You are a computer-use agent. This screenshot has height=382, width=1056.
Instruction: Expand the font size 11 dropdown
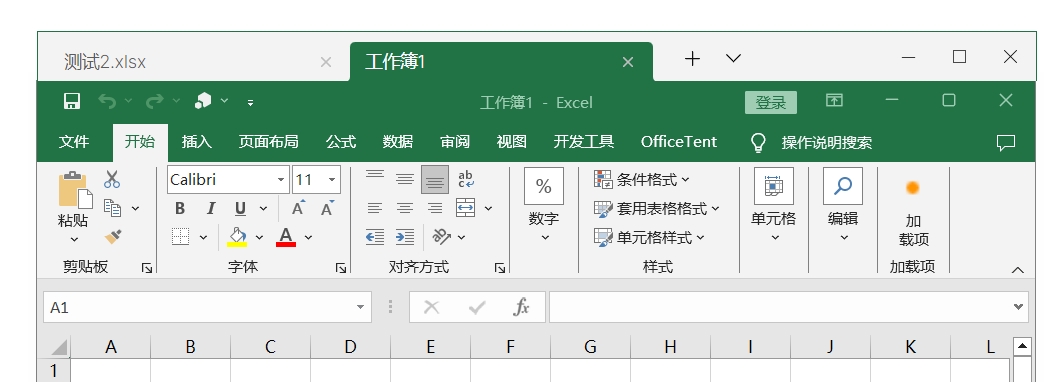tap(332, 180)
